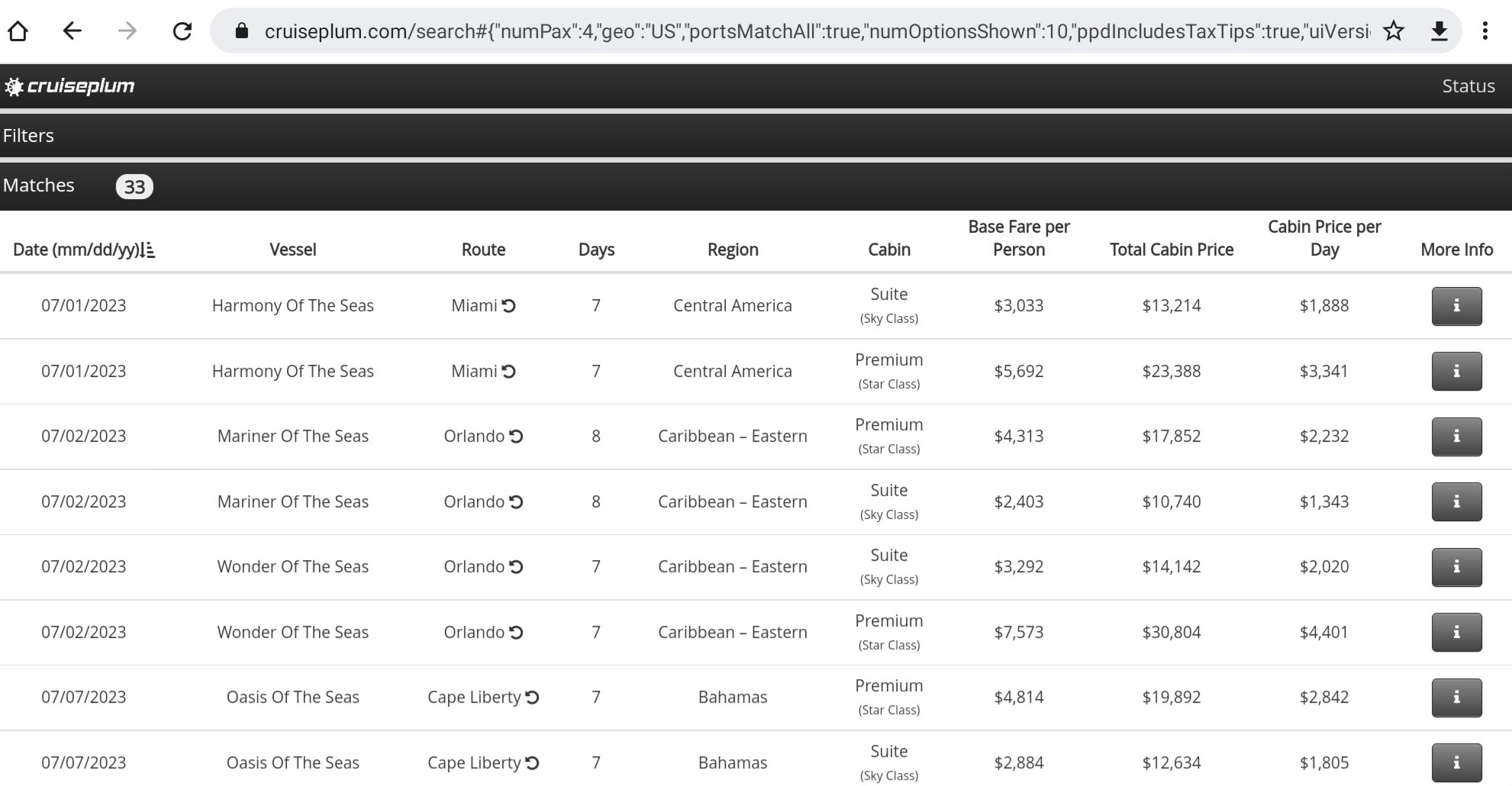The width and height of the screenshot is (1512, 786).
Task: Open info for Wonder Premium $7,573 row
Action: (1456, 633)
